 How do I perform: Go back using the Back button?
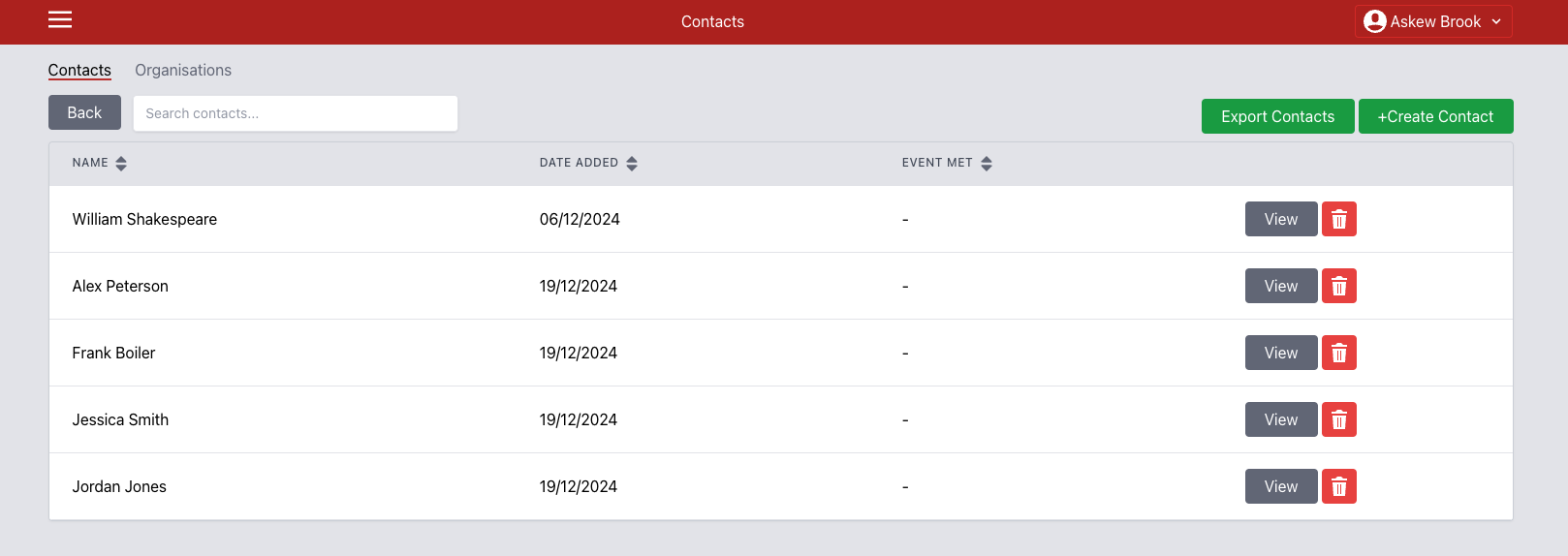click(x=84, y=112)
